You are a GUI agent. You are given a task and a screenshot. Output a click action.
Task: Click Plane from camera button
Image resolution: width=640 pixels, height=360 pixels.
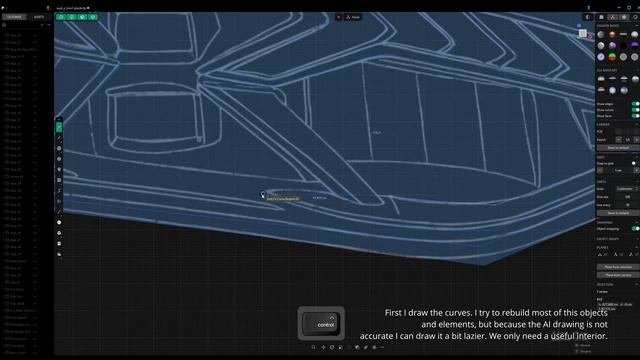point(618,275)
